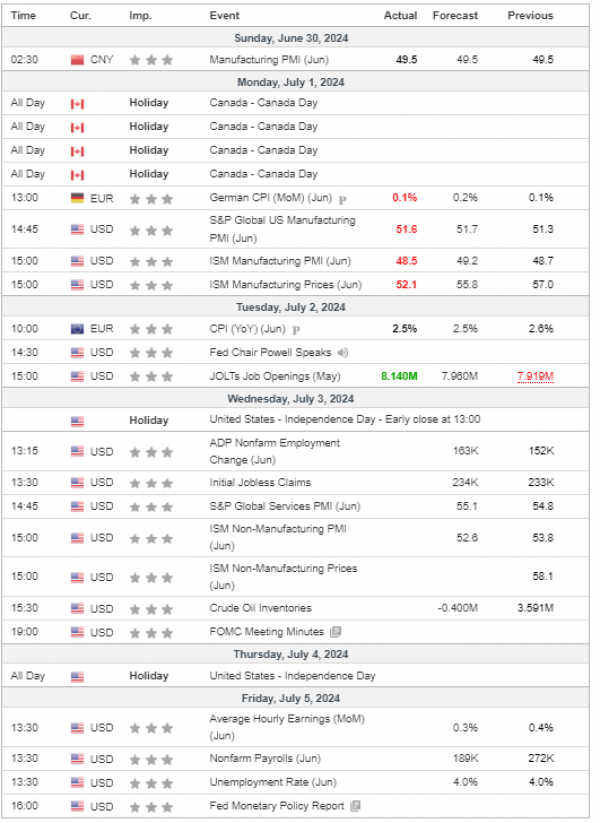
Task: Click the Previous column header
Action: (x=530, y=15)
